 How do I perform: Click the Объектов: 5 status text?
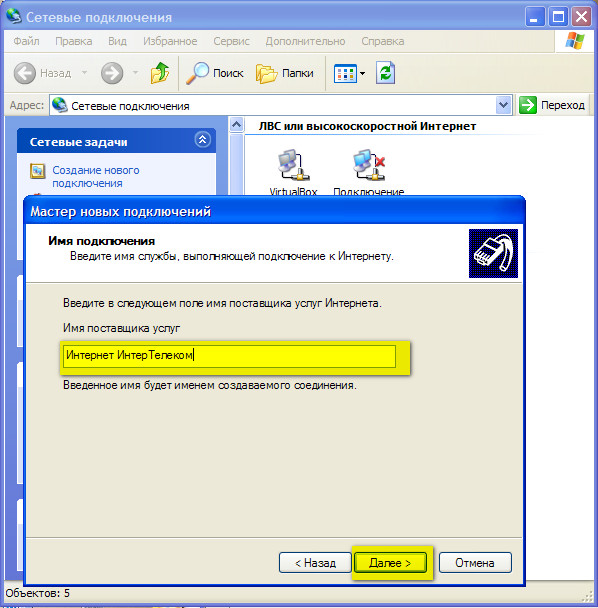coord(38,593)
